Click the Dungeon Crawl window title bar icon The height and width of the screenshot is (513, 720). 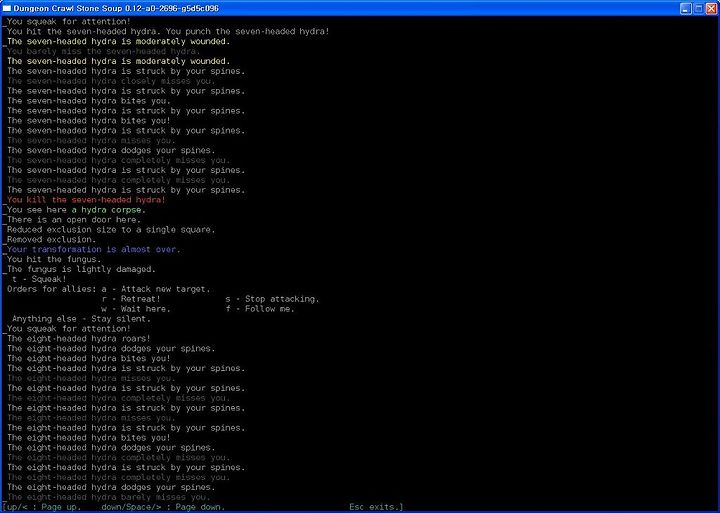7,8
